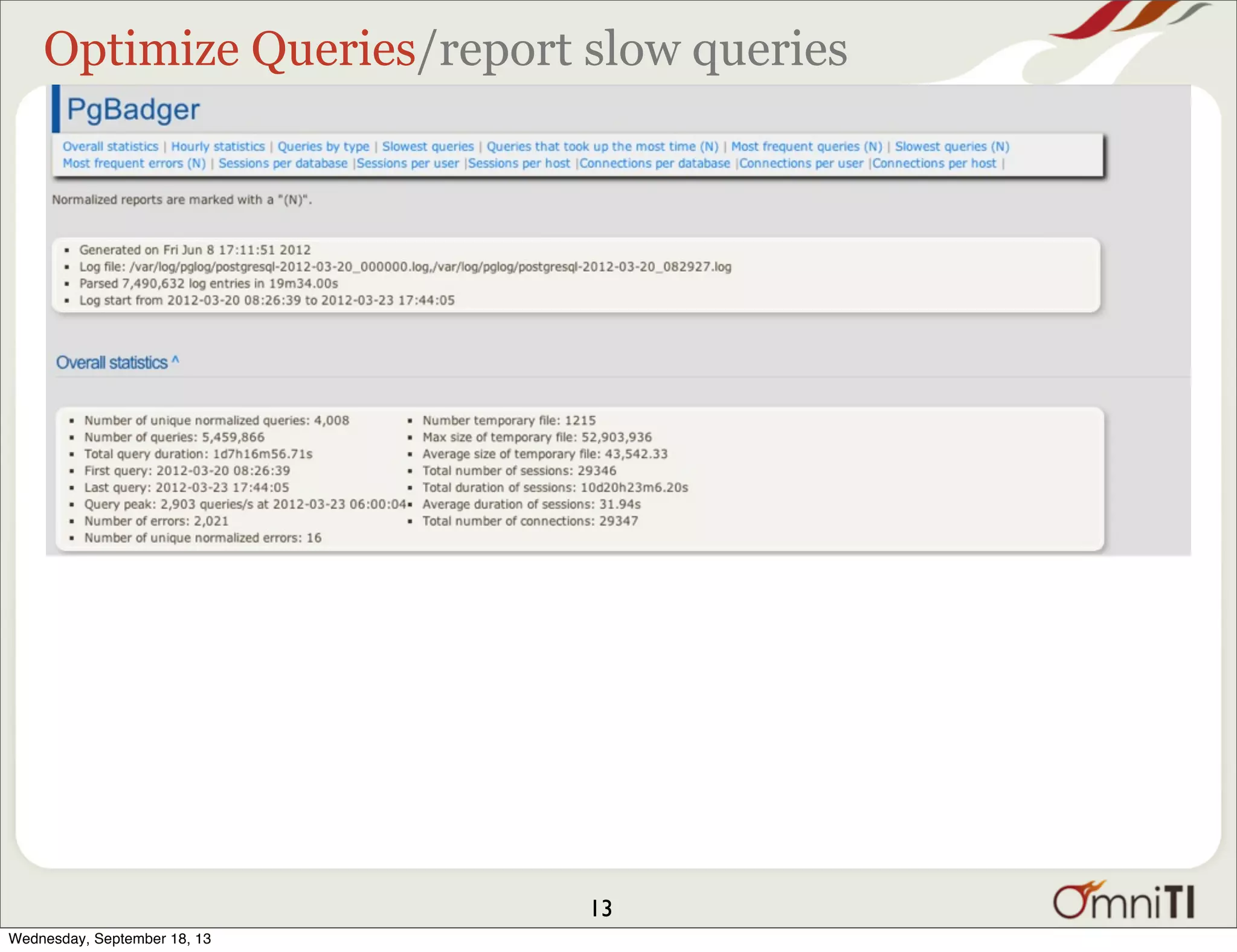Select the Sessions per user link
This screenshot has height=952, width=1237.
[408, 164]
